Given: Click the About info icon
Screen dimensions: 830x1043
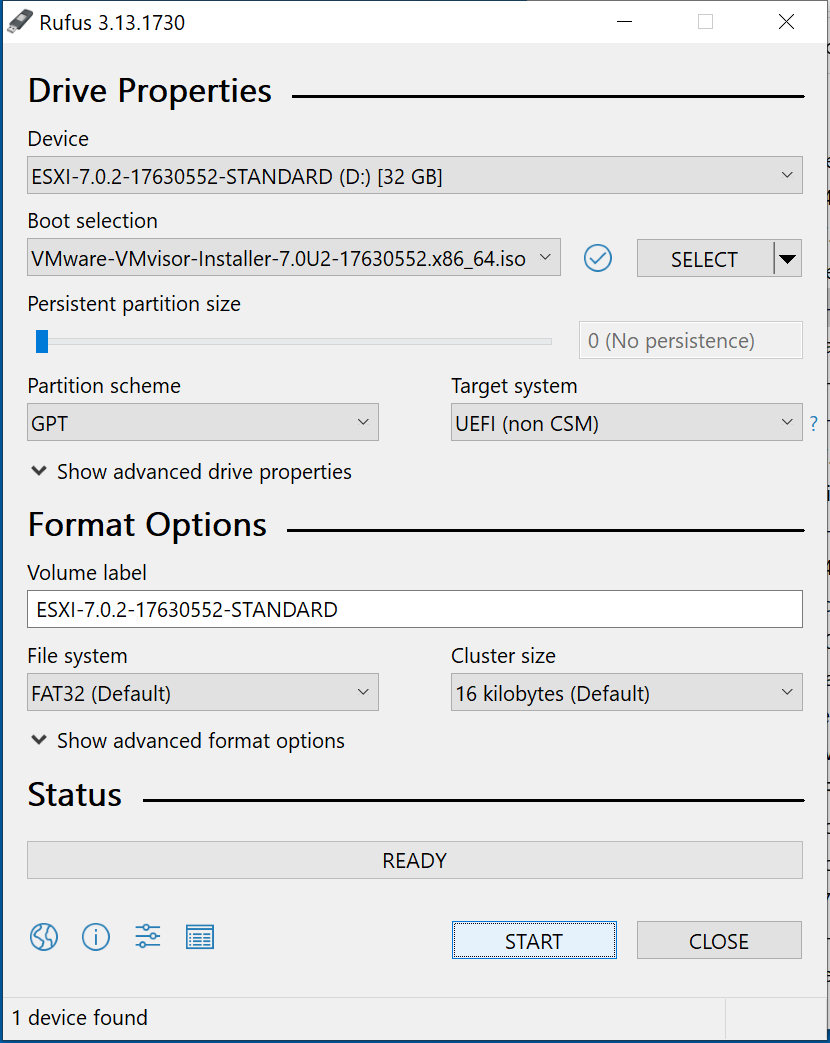Looking at the screenshot, I should pos(96,937).
